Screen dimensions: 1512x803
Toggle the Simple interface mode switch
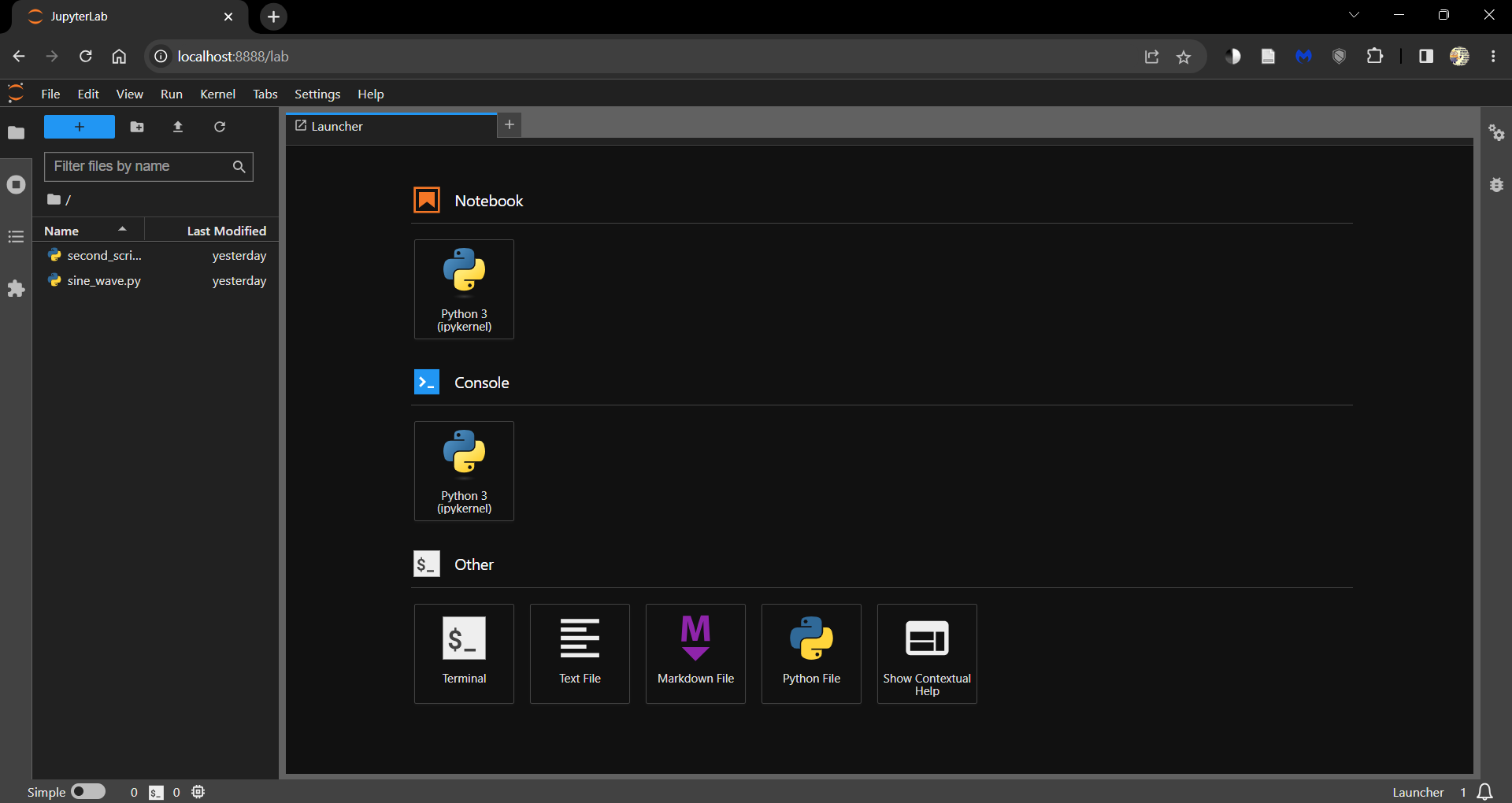coord(88,792)
